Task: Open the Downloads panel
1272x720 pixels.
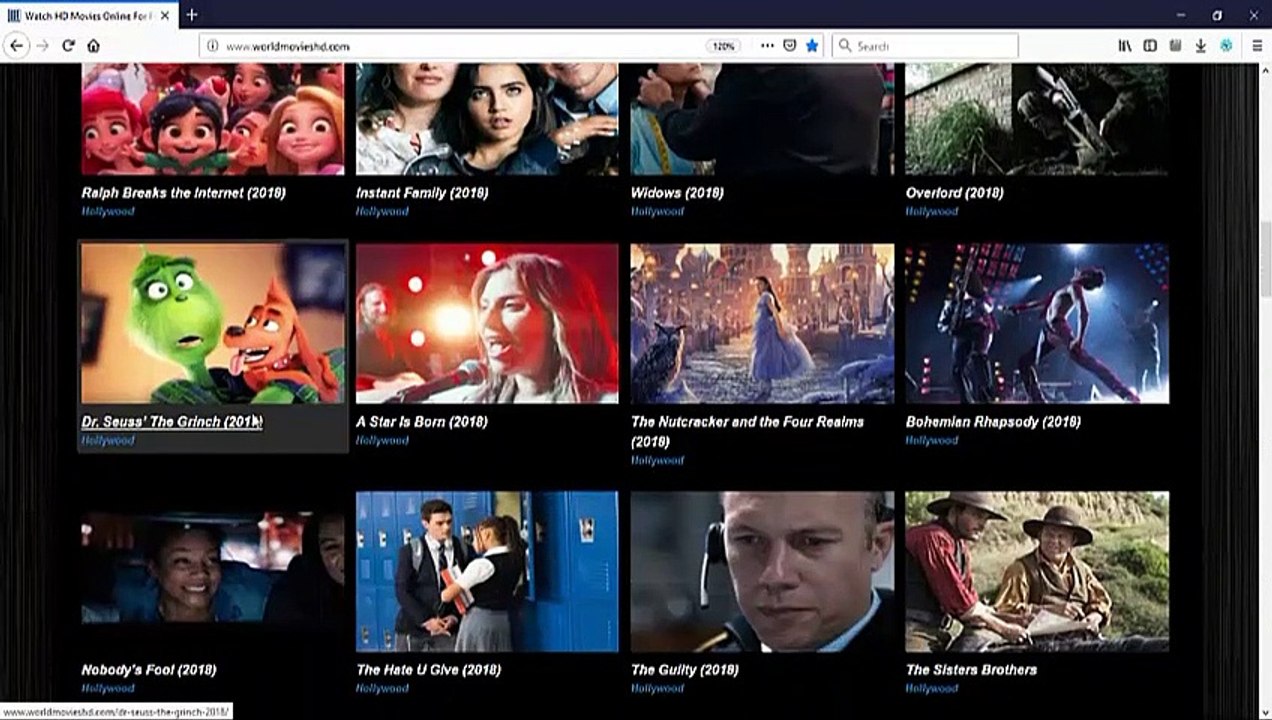Action: pyautogui.click(x=1201, y=46)
